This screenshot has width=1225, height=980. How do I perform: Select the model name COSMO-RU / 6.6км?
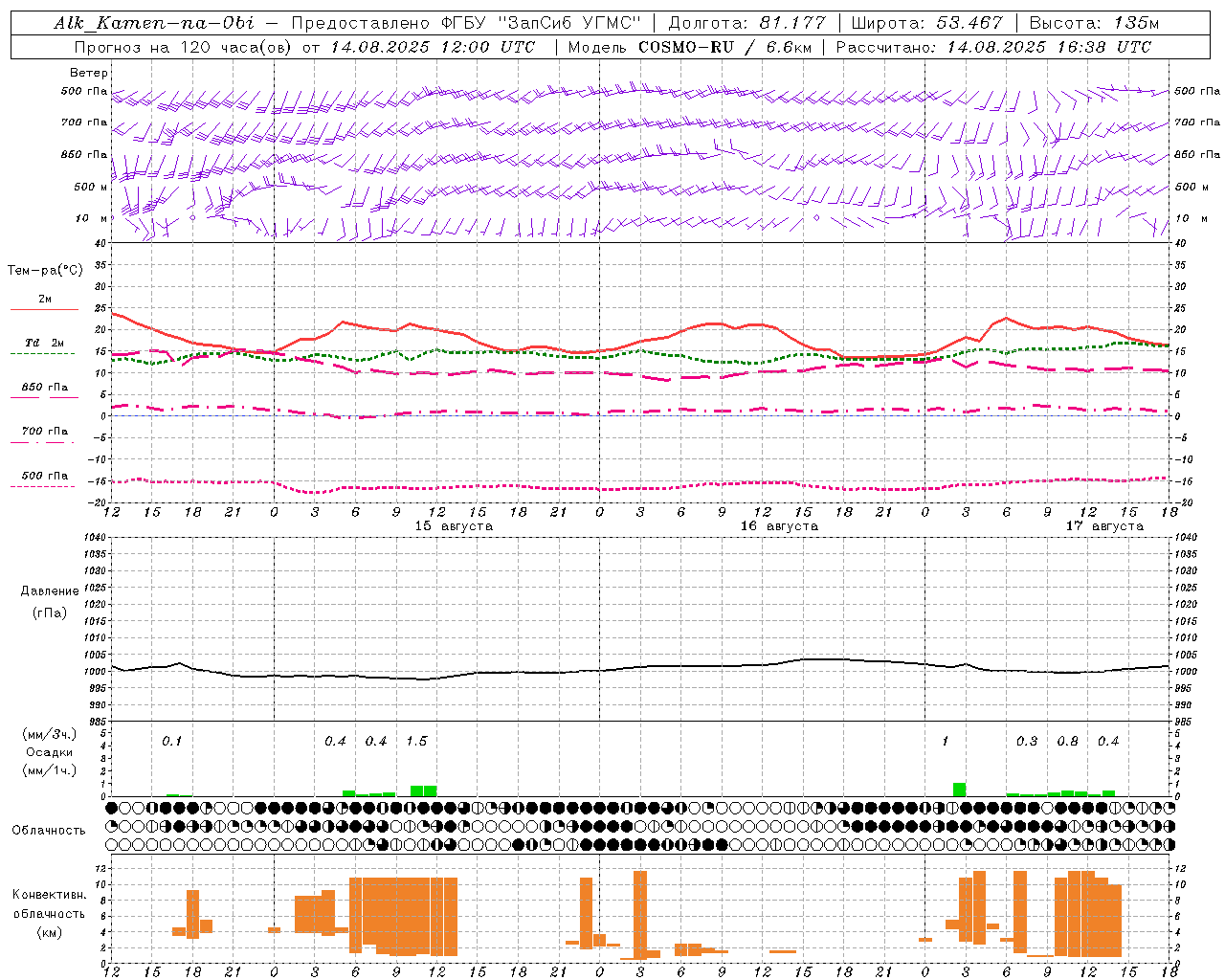point(725,47)
